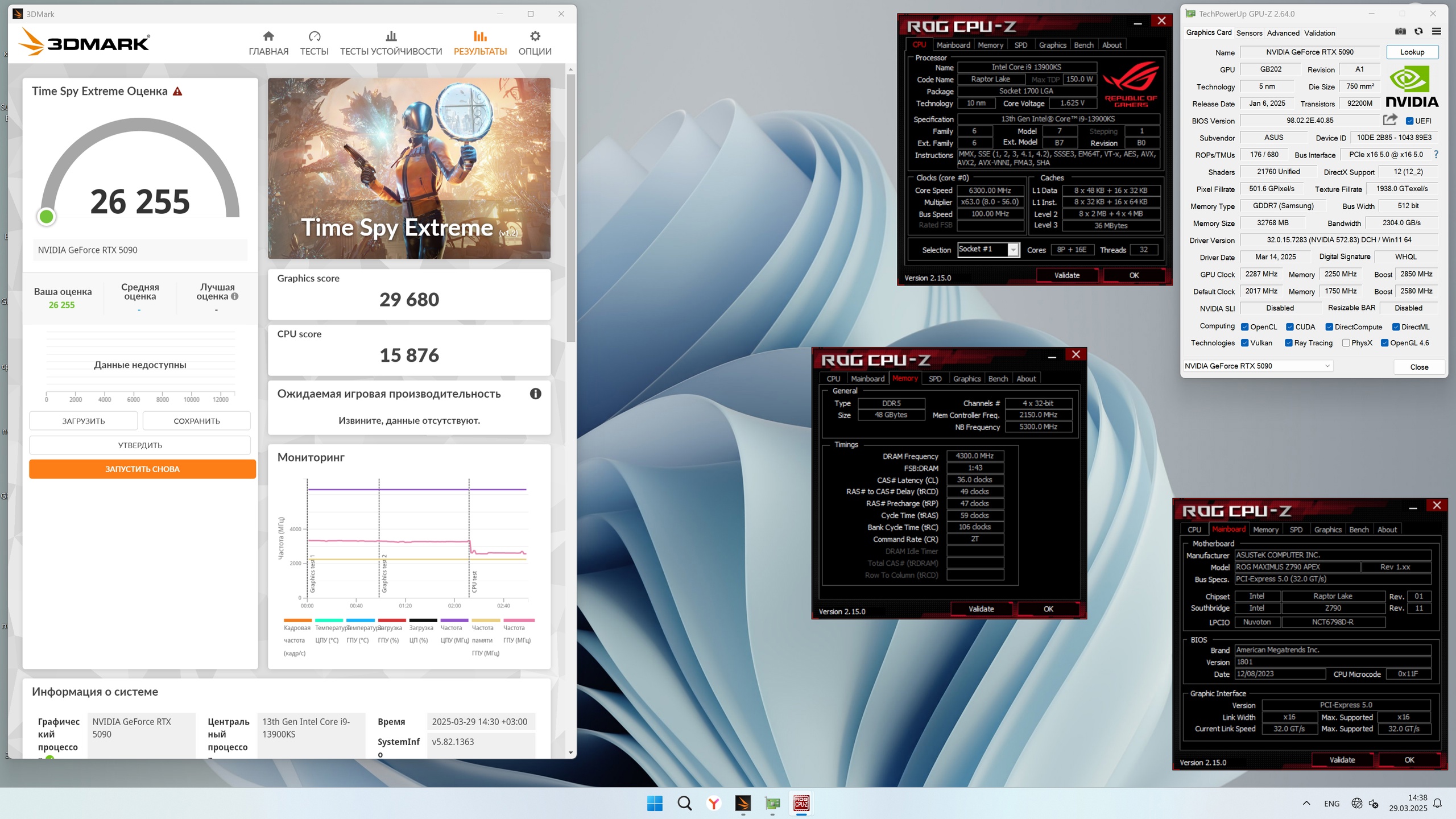Click 3DMark taskbar icon
1456x819 pixels.
[743, 803]
